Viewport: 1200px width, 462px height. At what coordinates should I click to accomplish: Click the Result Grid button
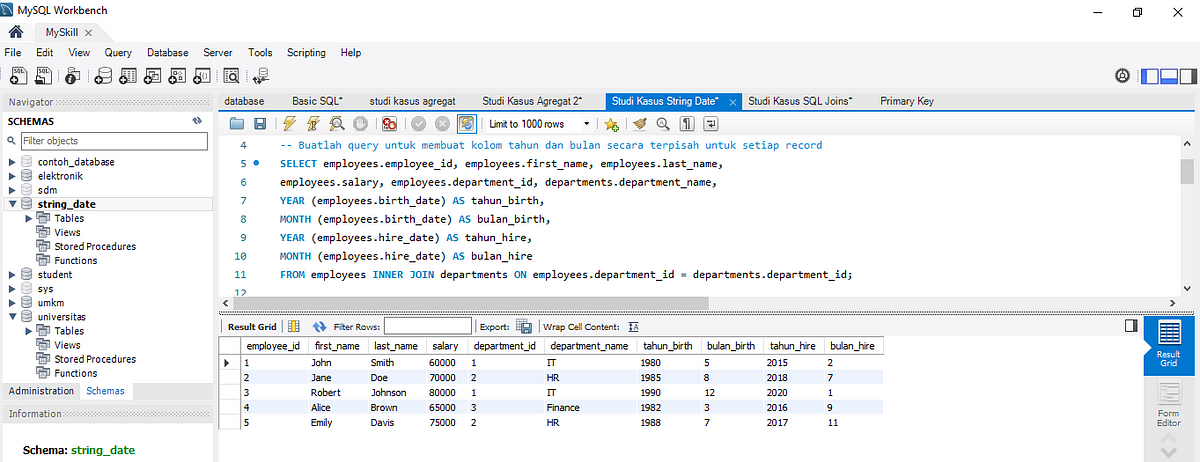tap(252, 326)
